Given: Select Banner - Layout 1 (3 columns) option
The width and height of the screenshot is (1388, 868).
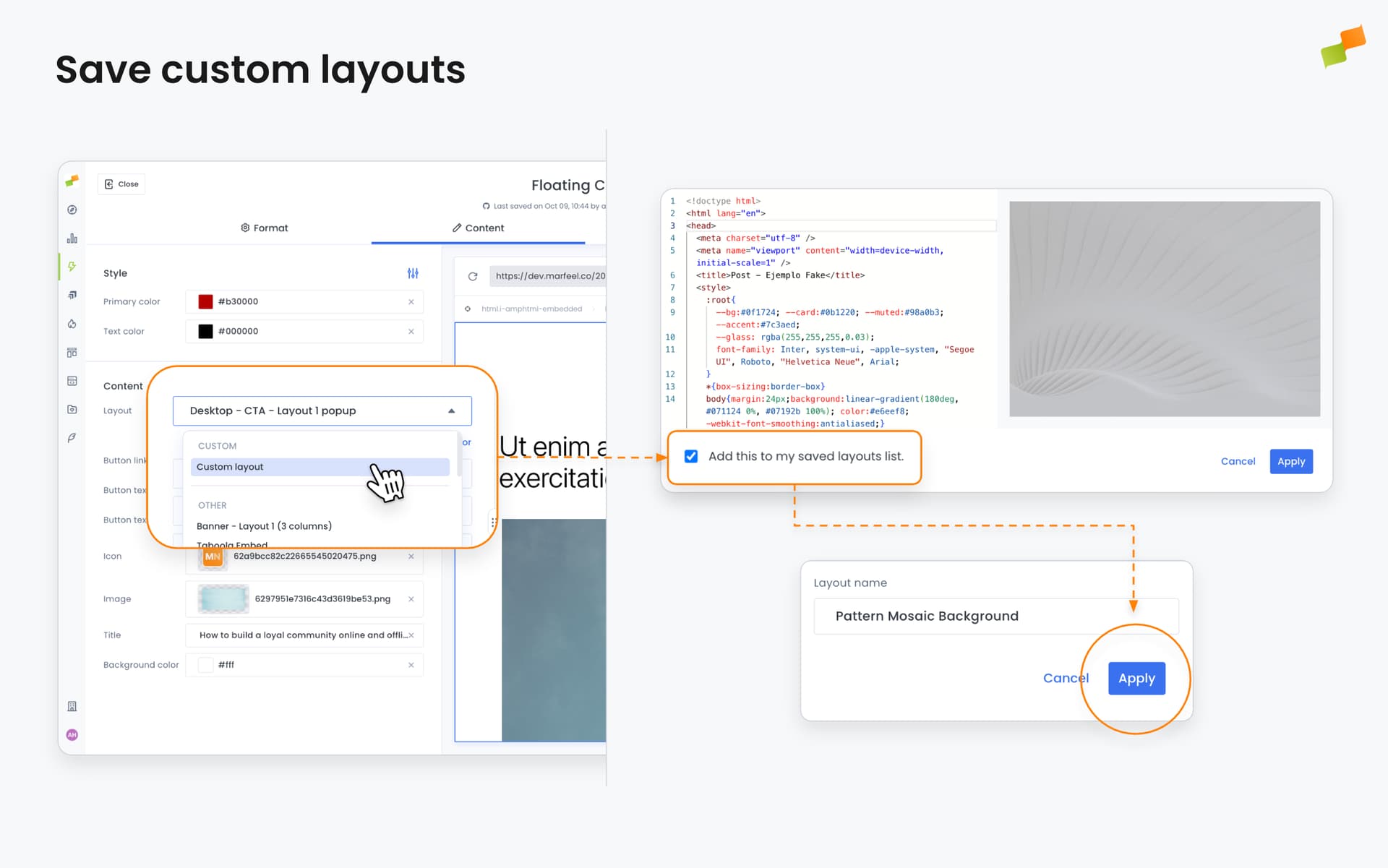Looking at the screenshot, I should [264, 526].
